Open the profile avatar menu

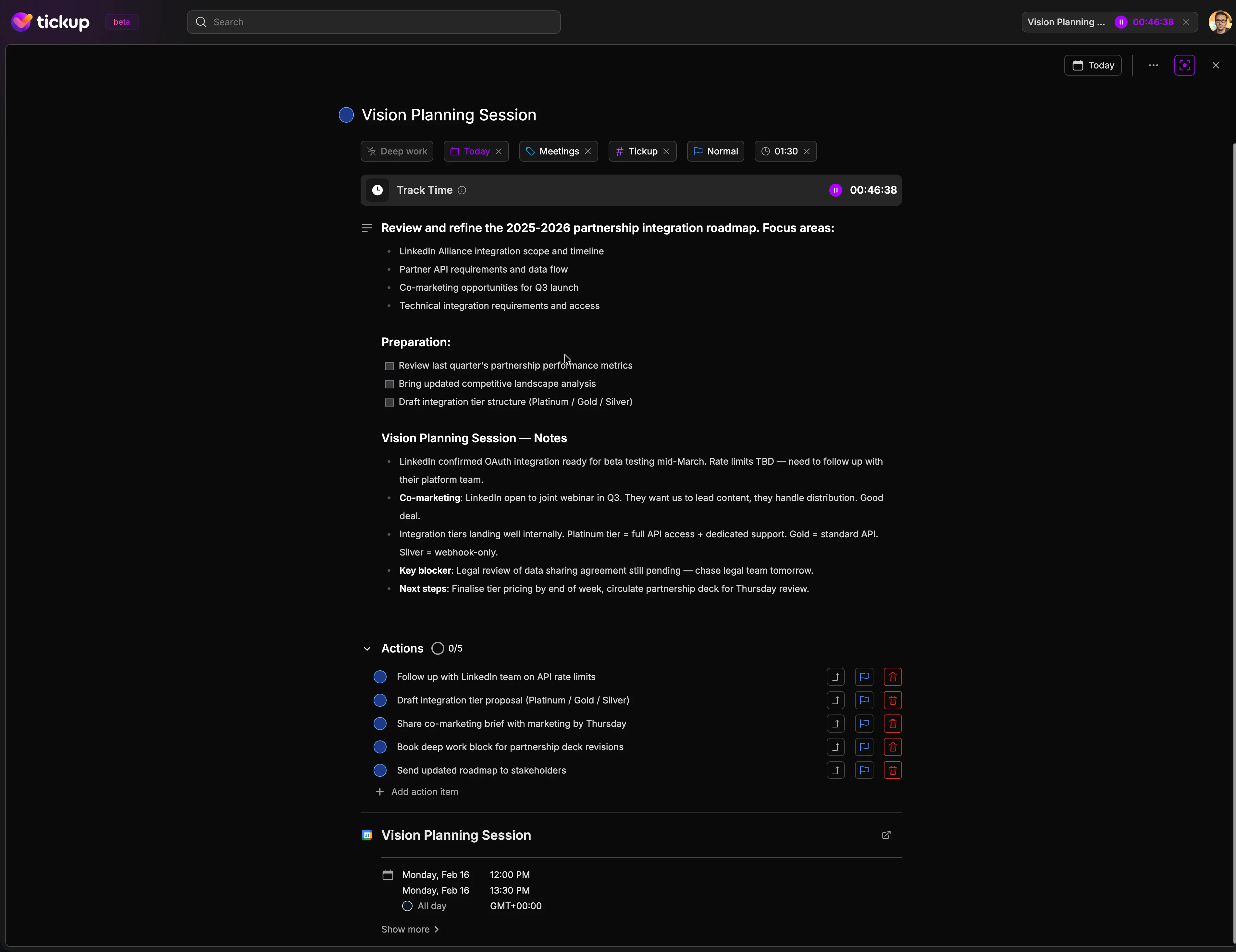(1220, 22)
